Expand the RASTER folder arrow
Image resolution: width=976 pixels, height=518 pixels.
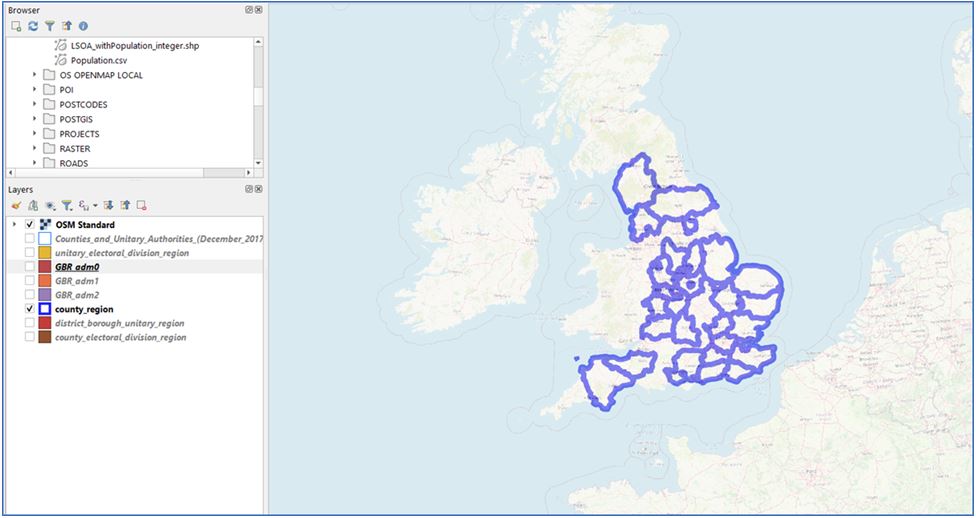click(35, 149)
